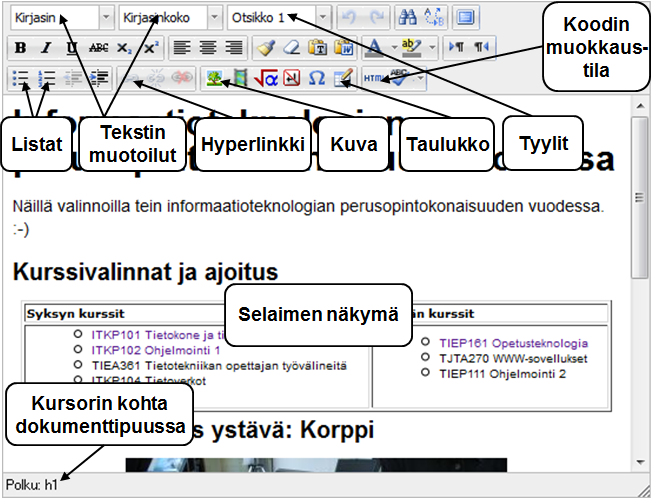Click the prevent automatic linking icon
Image resolution: width=652 pixels, height=498 pixels.
[x=182, y=78]
